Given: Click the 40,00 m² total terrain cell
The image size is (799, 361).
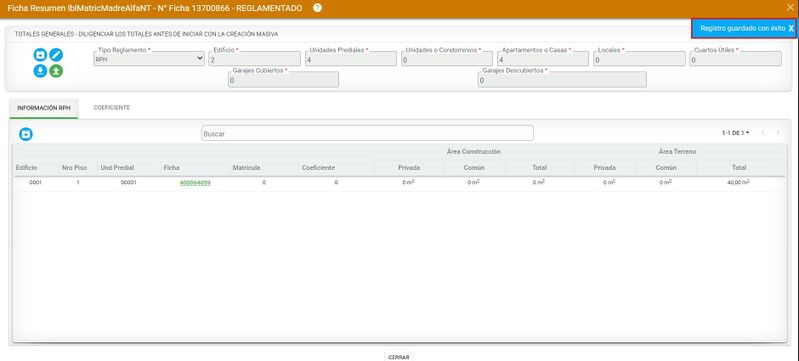Looking at the screenshot, I should [x=738, y=183].
